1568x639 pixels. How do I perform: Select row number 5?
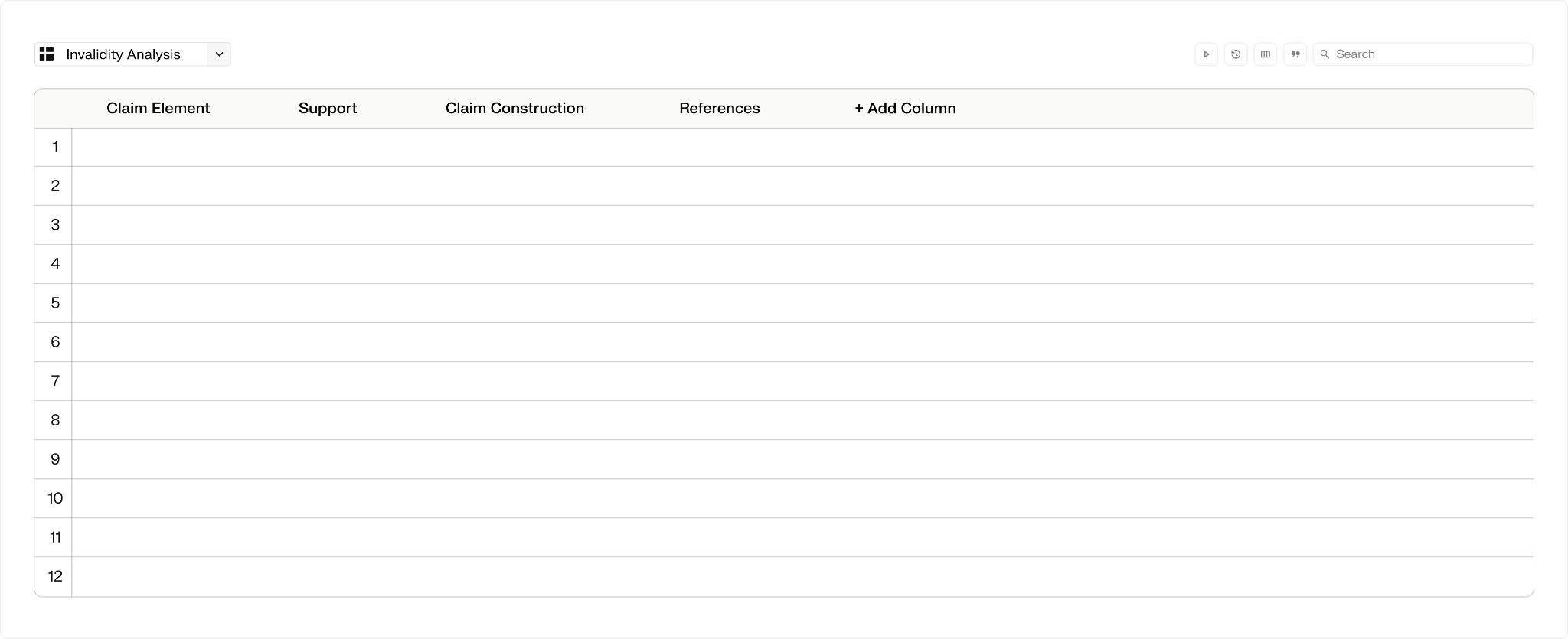[54, 303]
